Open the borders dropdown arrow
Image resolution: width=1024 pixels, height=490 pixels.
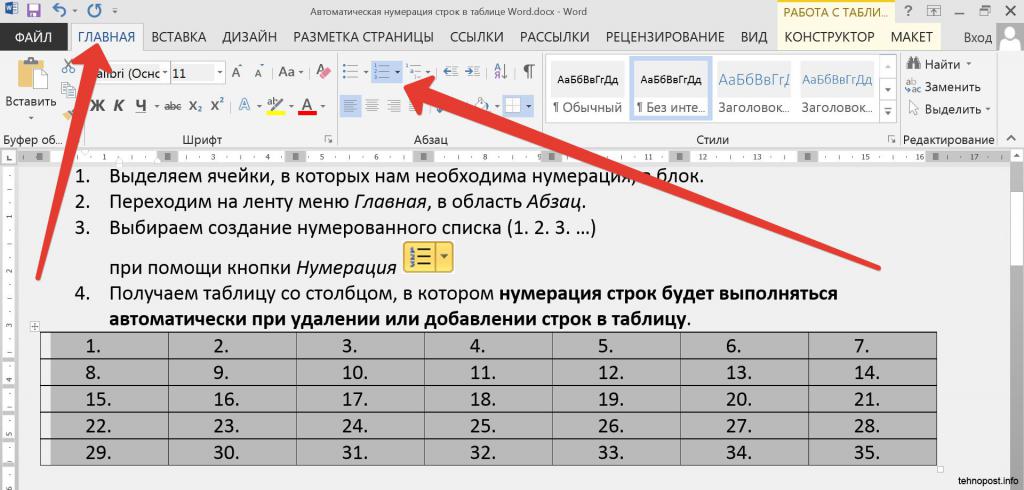tap(528, 106)
